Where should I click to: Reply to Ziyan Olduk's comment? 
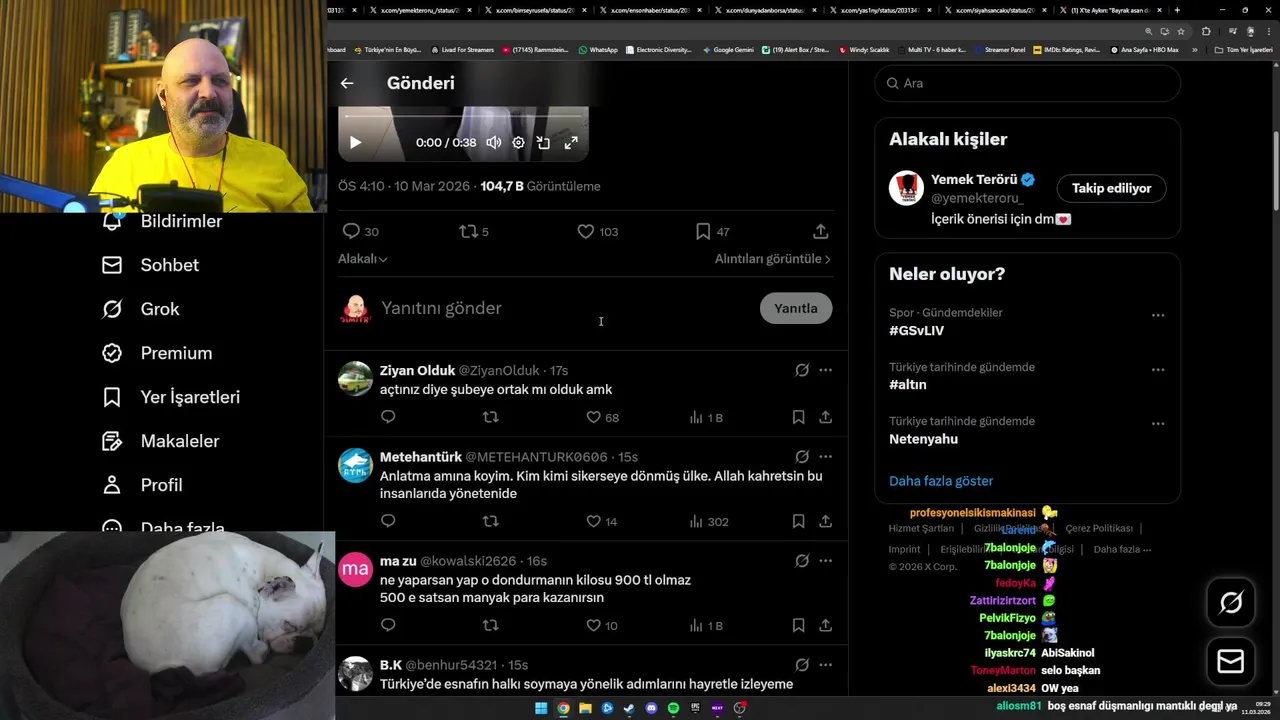point(388,417)
